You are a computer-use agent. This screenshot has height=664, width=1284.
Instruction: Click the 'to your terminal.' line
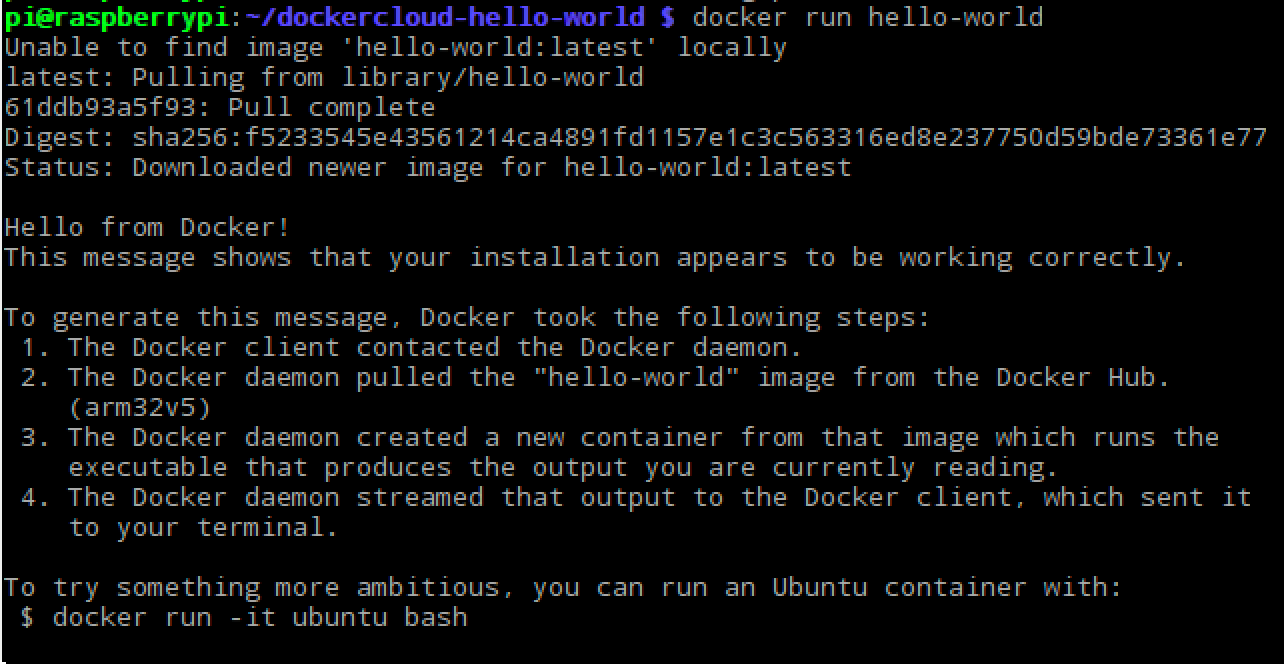coord(203,528)
